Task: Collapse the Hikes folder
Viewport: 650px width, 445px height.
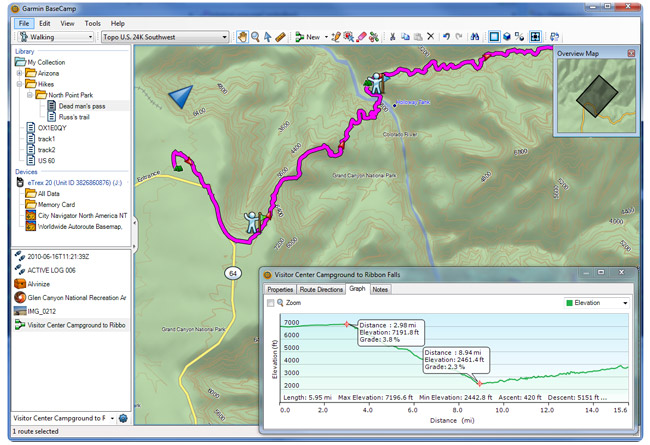Action: click(19, 84)
